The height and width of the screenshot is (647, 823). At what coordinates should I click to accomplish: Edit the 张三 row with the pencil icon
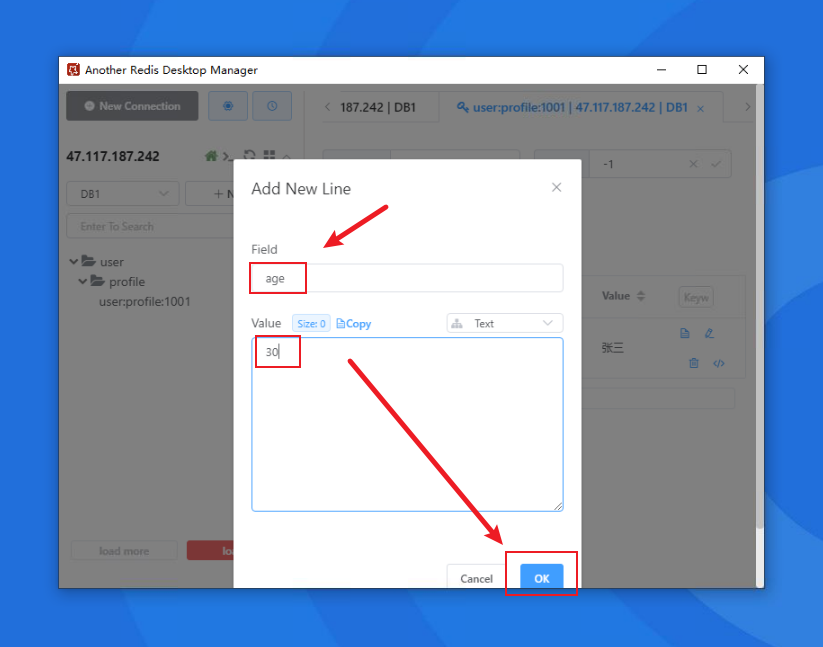point(709,333)
